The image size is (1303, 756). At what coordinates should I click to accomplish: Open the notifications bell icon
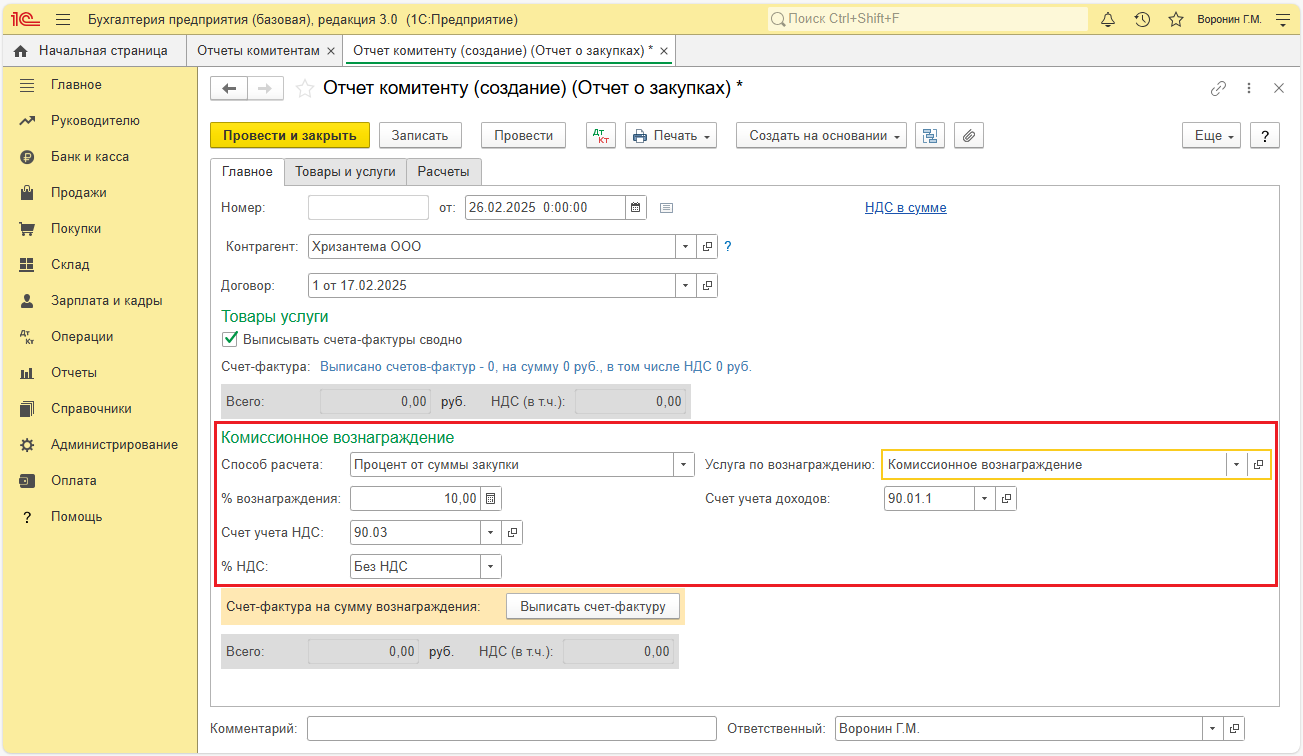[1108, 19]
